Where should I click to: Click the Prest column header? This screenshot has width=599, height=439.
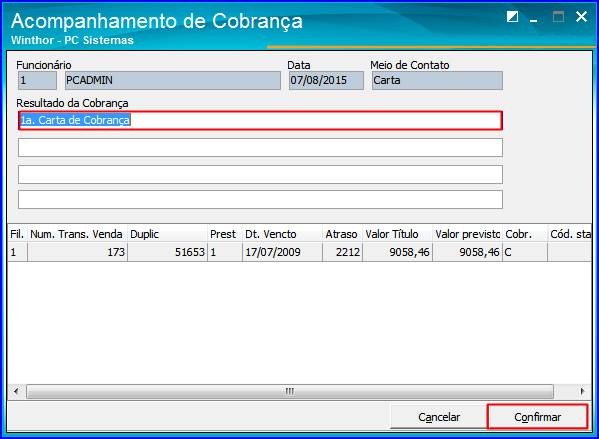(x=225, y=234)
